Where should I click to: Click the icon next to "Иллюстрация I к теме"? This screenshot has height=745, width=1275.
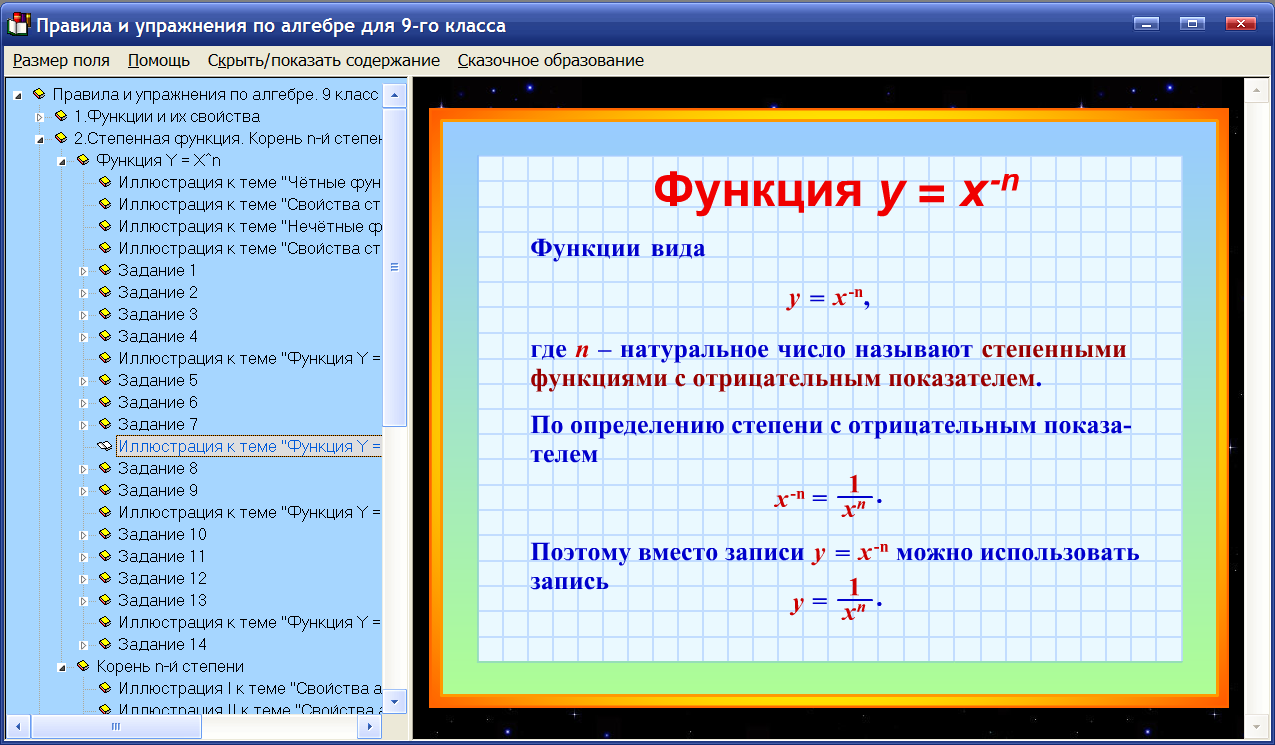coord(103,688)
